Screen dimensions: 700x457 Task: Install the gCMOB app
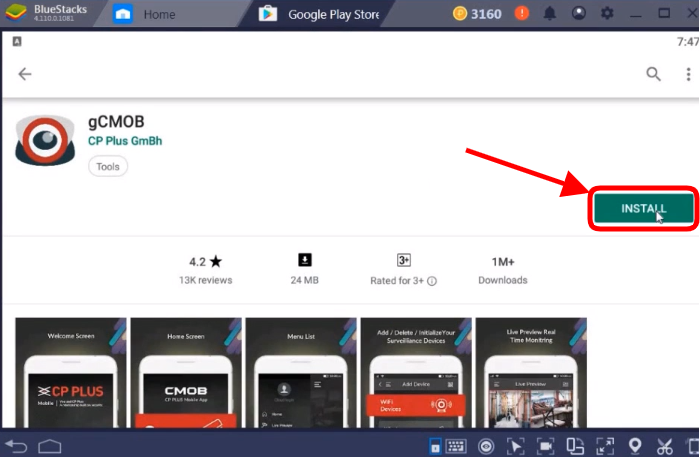pos(643,208)
